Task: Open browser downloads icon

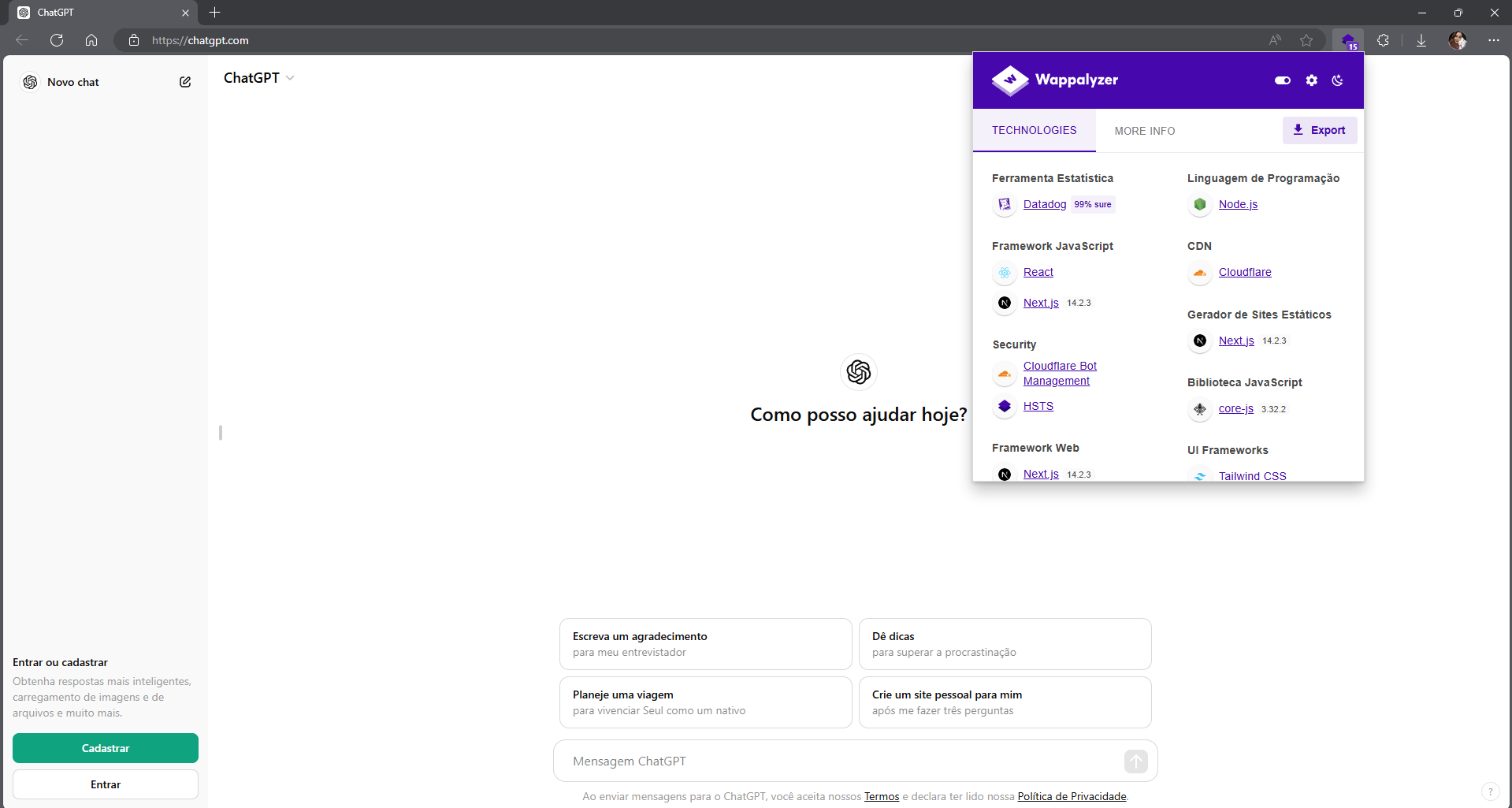Action: coord(1421,40)
